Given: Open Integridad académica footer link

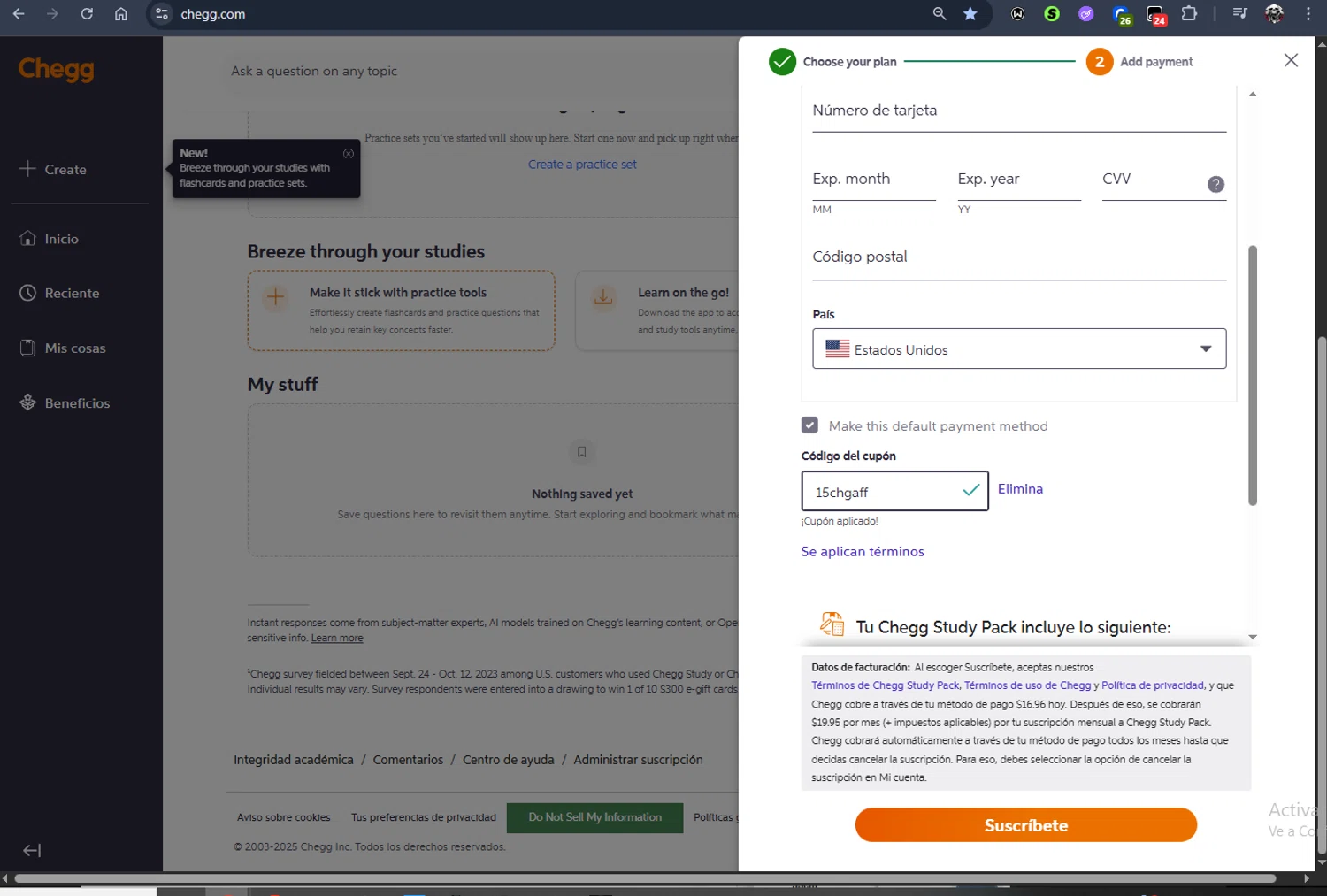Looking at the screenshot, I should (293, 760).
